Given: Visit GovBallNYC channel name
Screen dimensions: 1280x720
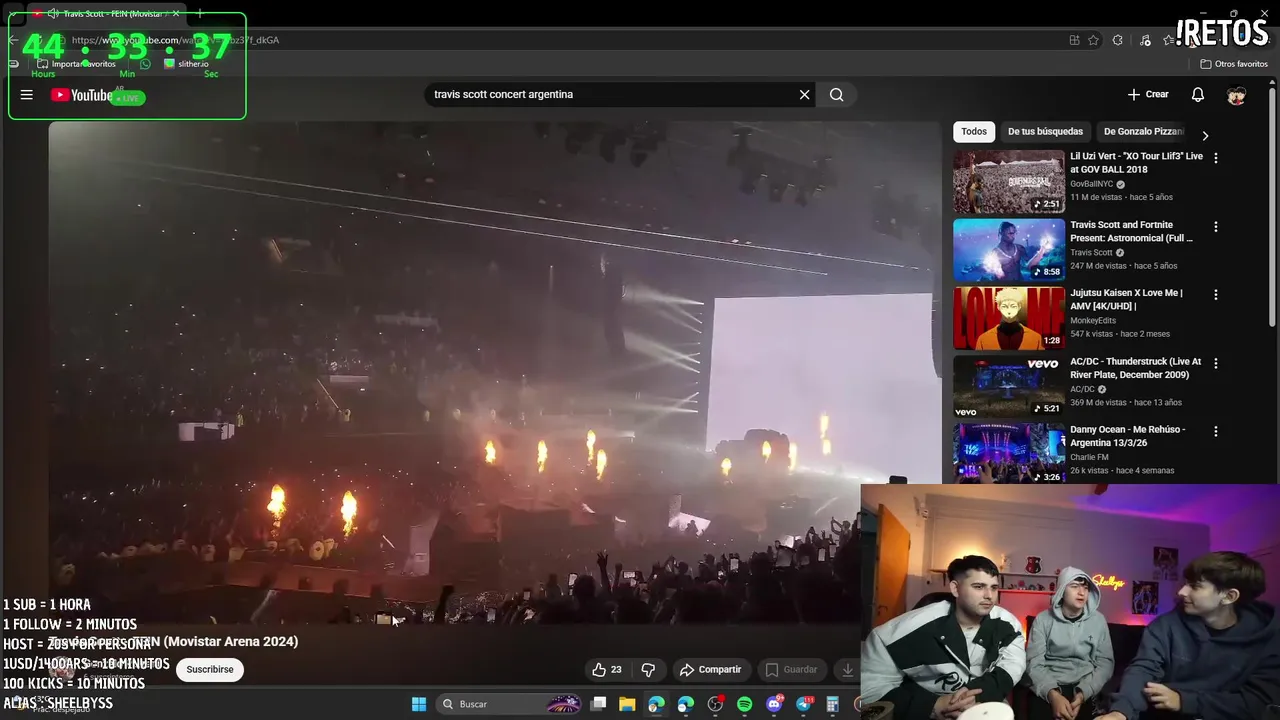Looking at the screenshot, I should click(1092, 184).
